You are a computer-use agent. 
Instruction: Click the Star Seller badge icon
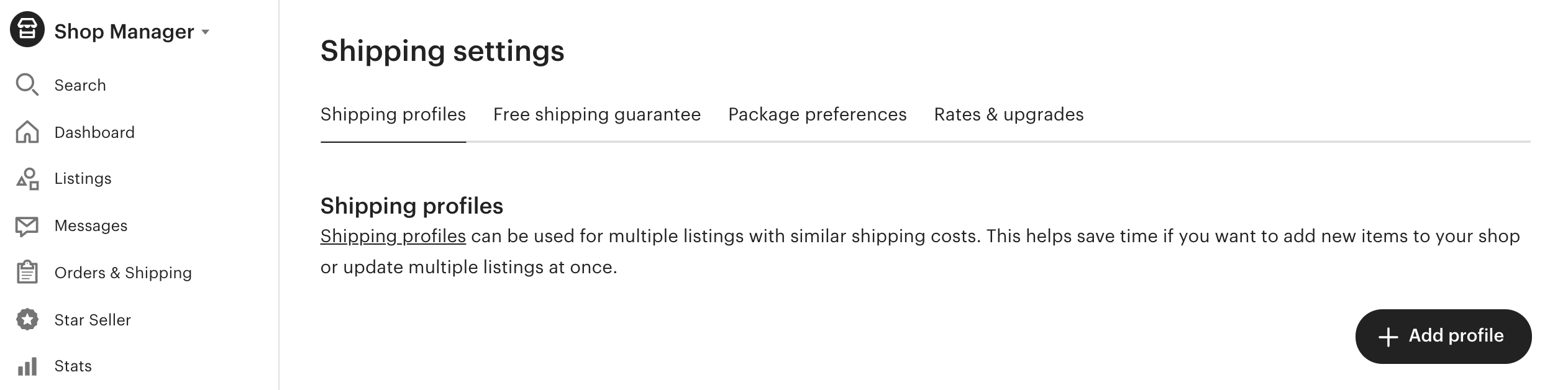tap(27, 320)
